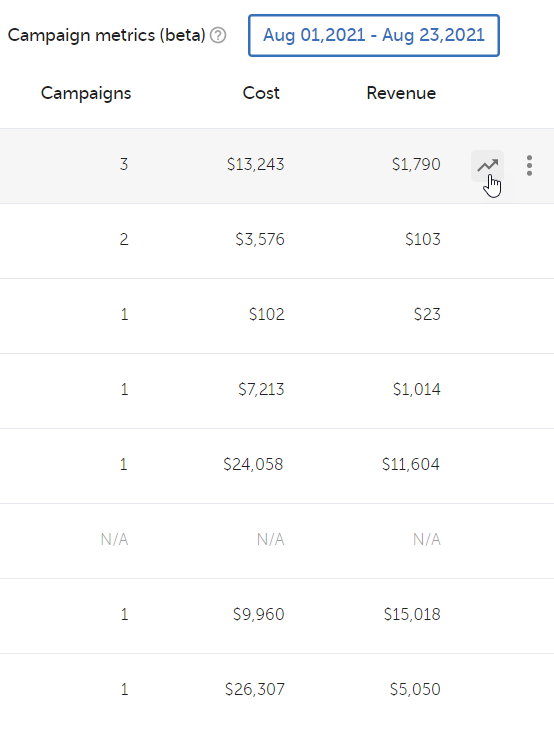Select the row with revenue $11,604
The width and height of the screenshot is (554, 747).
click(x=277, y=466)
